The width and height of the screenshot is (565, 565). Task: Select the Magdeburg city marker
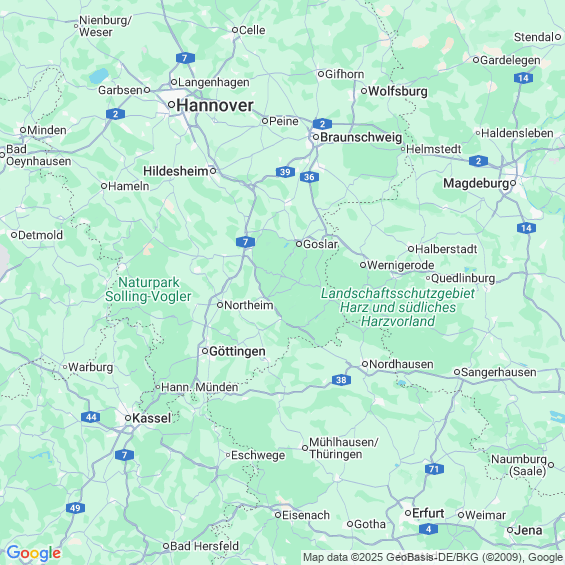pyautogui.click(x=513, y=183)
